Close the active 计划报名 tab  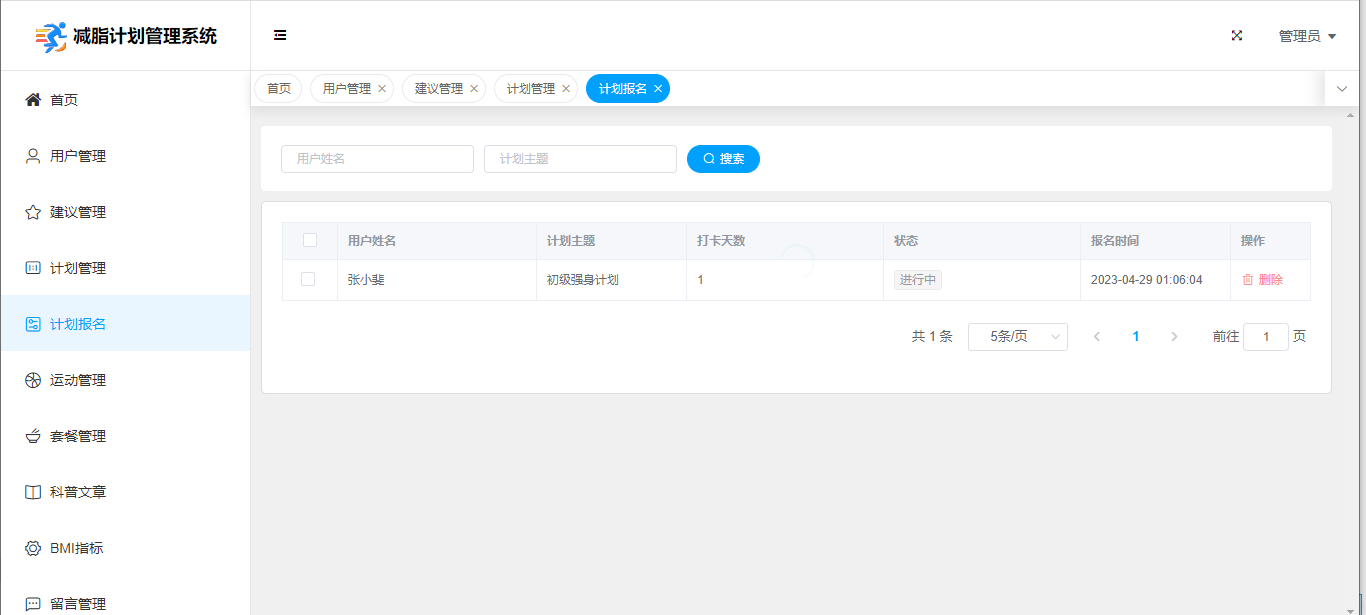click(658, 89)
